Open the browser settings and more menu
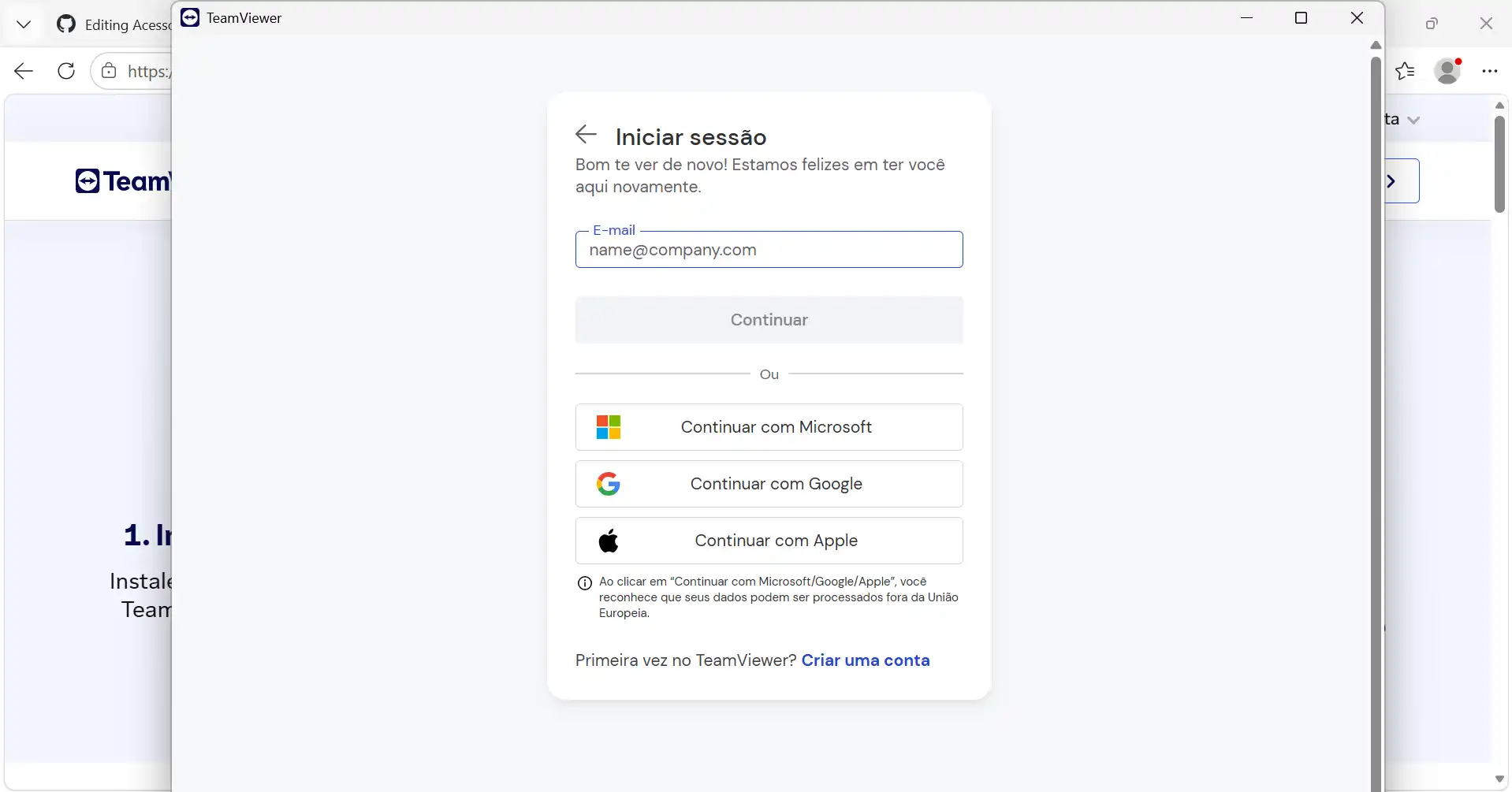Screen dimensions: 1512x792 point(1489,71)
